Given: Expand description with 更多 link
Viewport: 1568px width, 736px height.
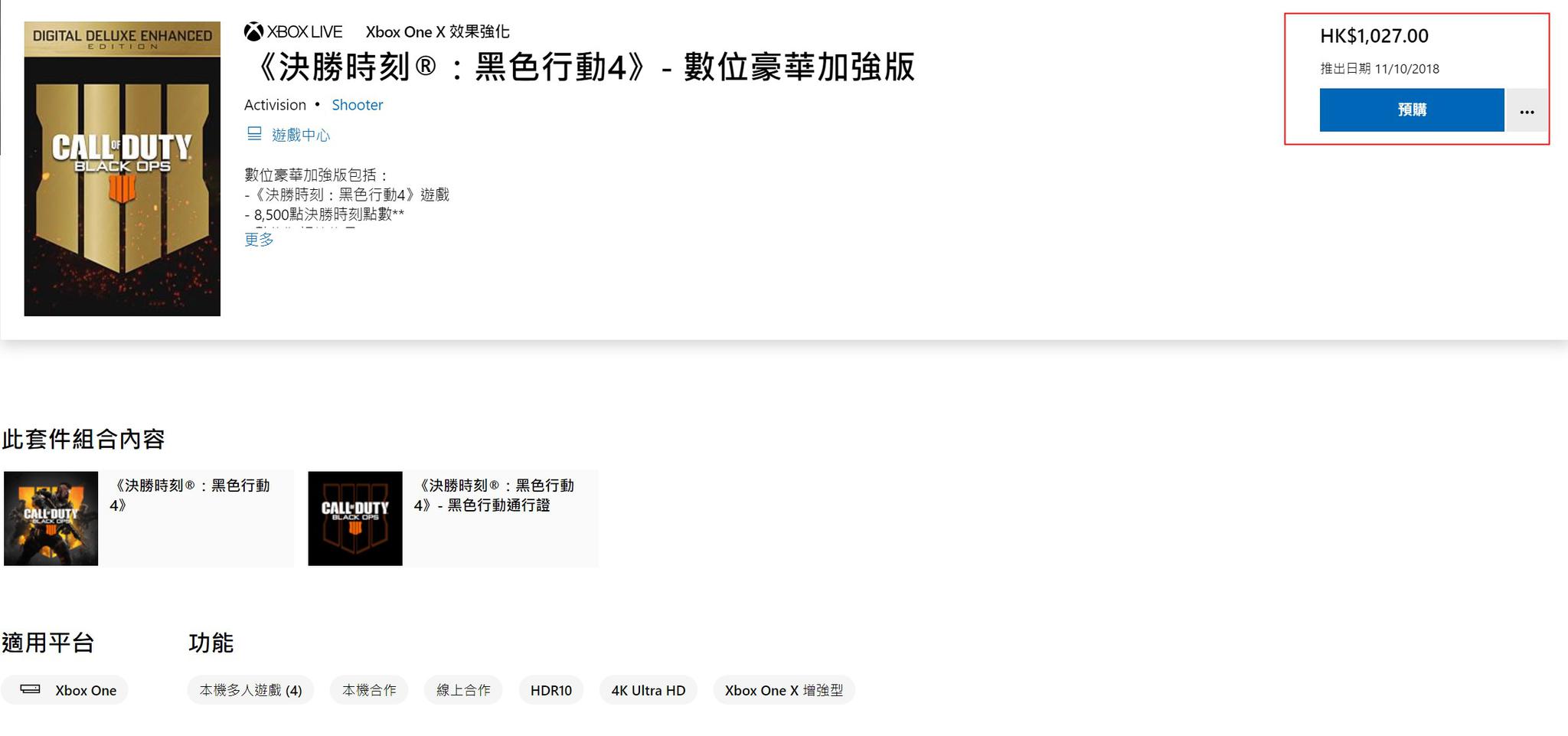Looking at the screenshot, I should 259,240.
